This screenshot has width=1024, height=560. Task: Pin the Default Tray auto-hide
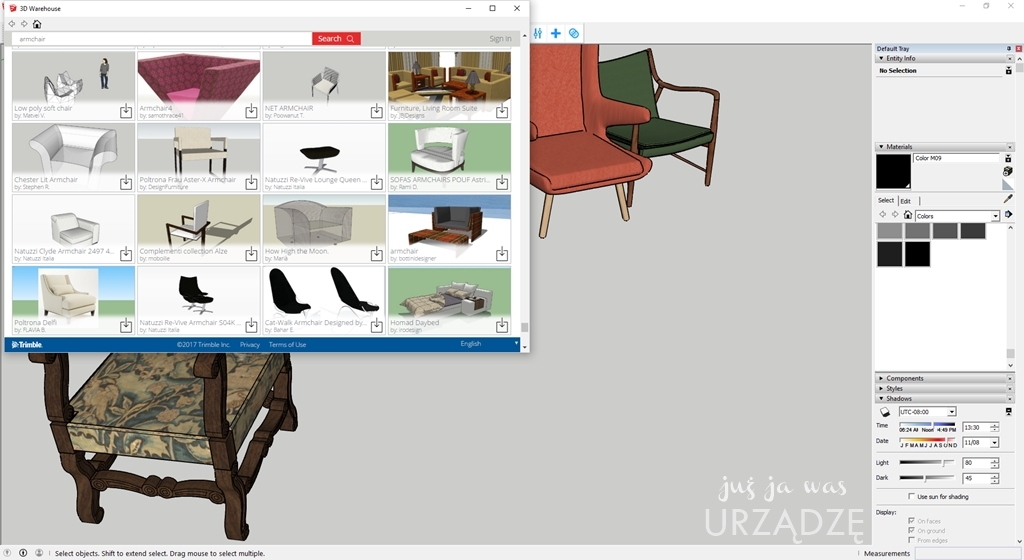(1008, 48)
